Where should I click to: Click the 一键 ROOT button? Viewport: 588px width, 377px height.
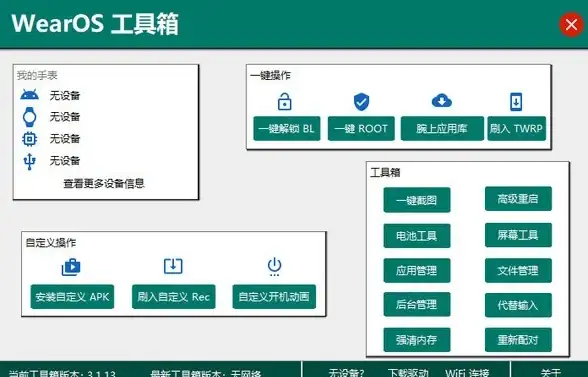[361, 129]
